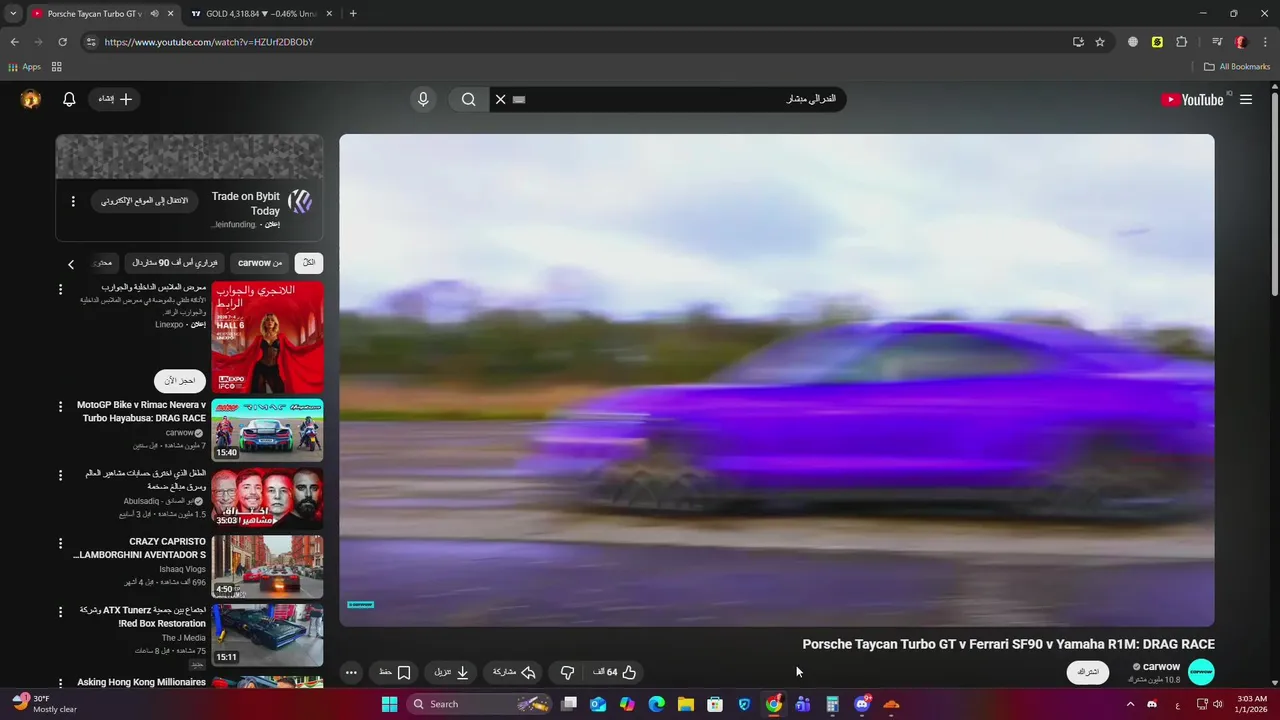Image resolution: width=1280 pixels, height=720 pixels.
Task: Open options menu for Bybit ad
Action: coord(73,201)
